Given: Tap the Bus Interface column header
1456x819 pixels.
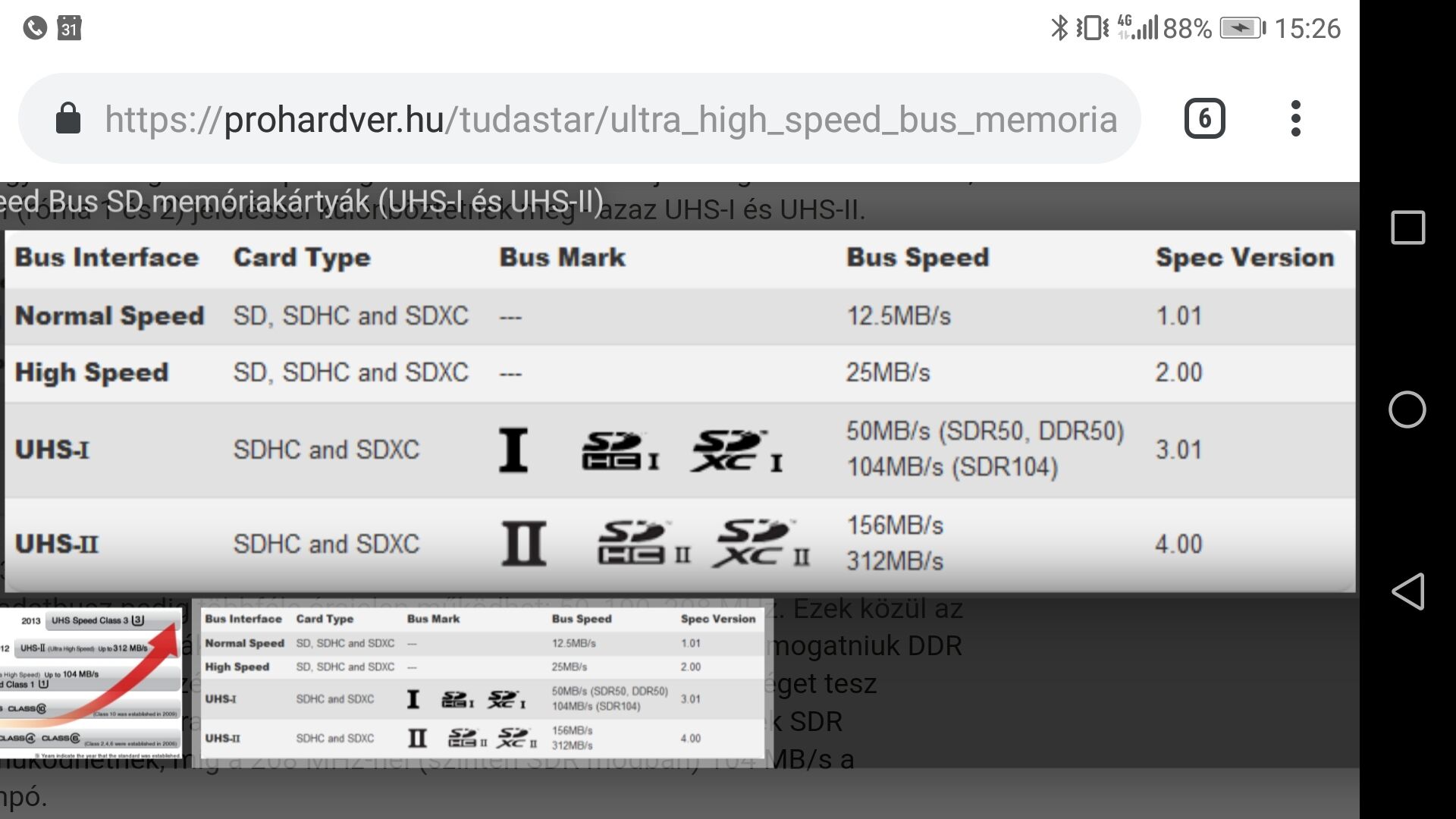Looking at the screenshot, I should [x=107, y=258].
